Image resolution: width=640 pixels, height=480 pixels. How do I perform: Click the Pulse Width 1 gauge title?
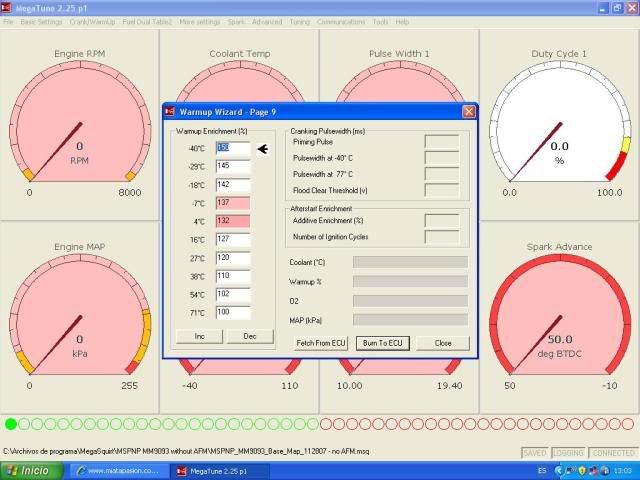399,53
